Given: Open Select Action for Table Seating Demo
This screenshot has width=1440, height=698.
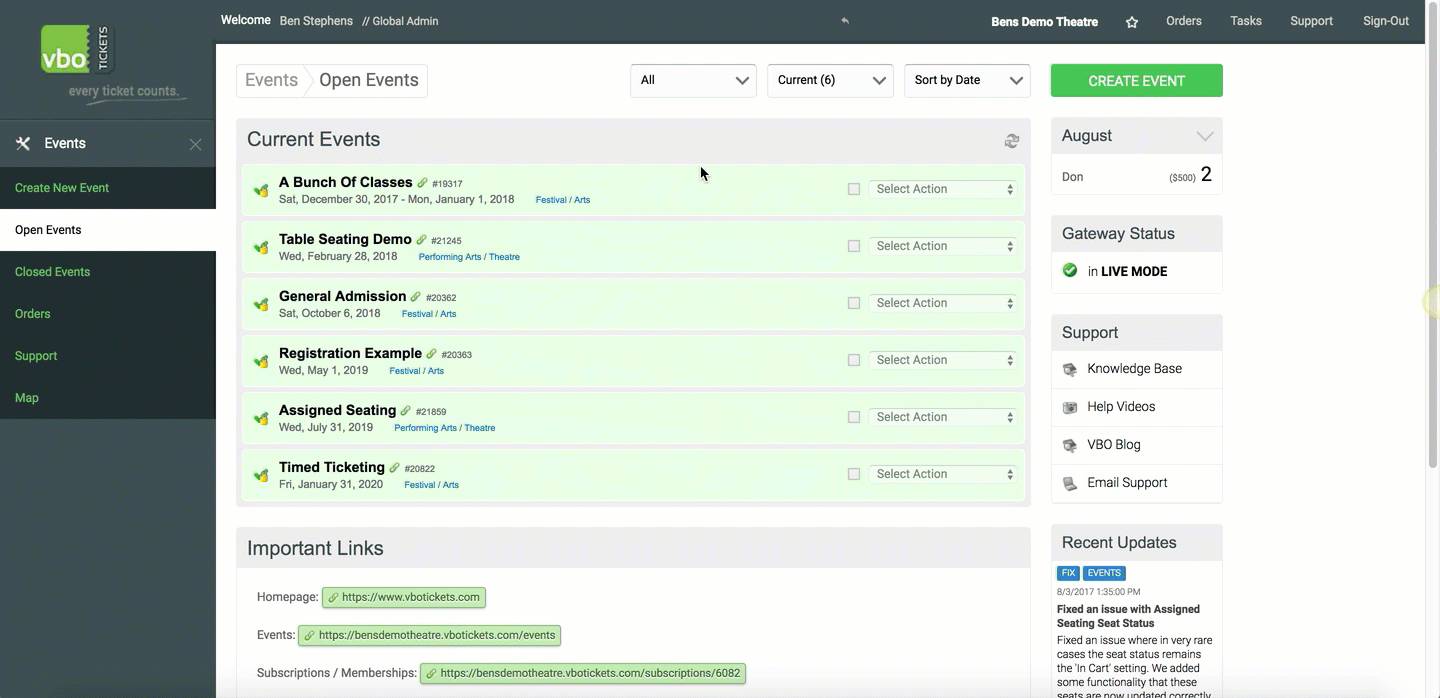Looking at the screenshot, I should [944, 246].
